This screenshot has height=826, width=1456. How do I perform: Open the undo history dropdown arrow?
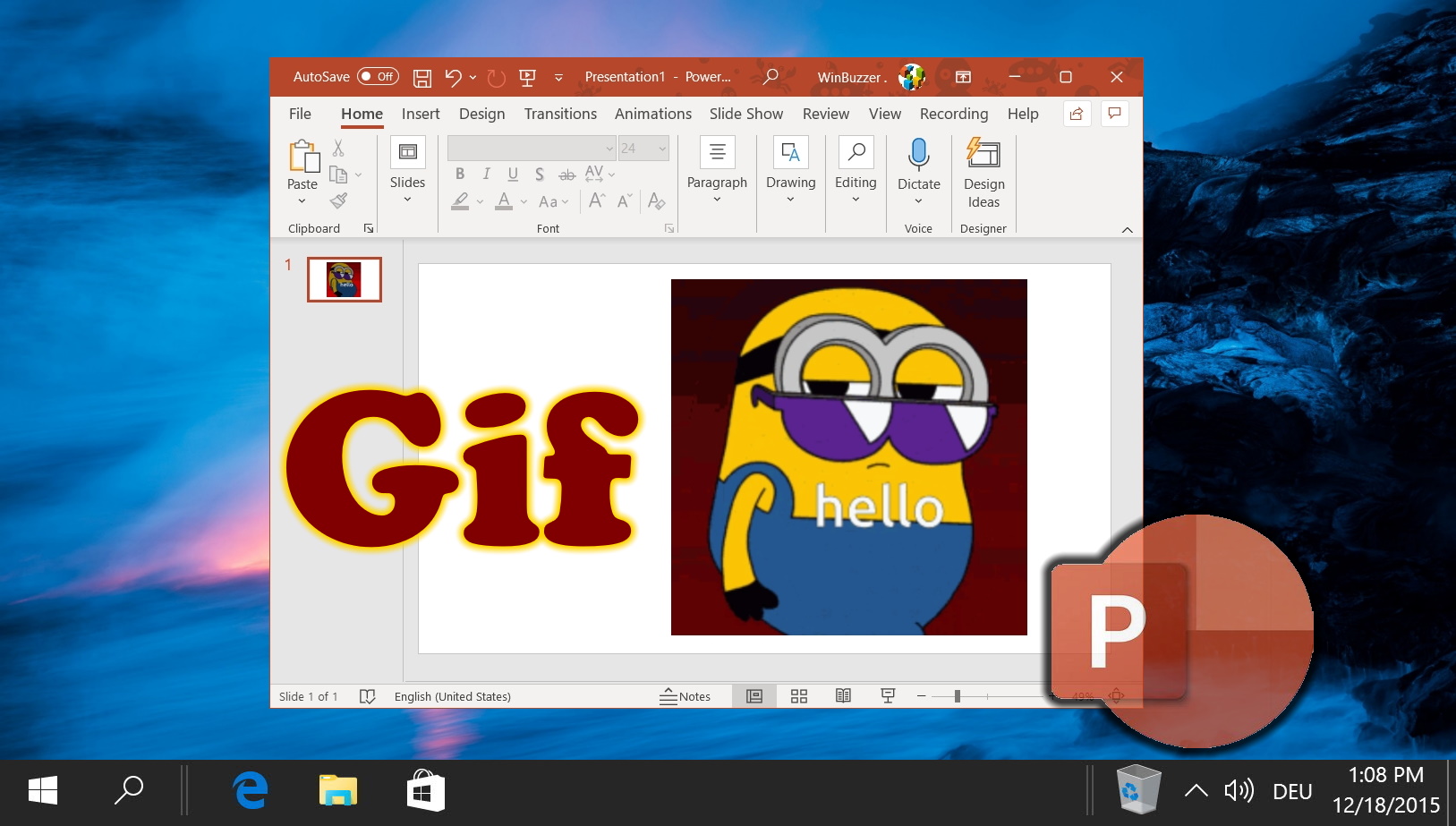(x=473, y=78)
